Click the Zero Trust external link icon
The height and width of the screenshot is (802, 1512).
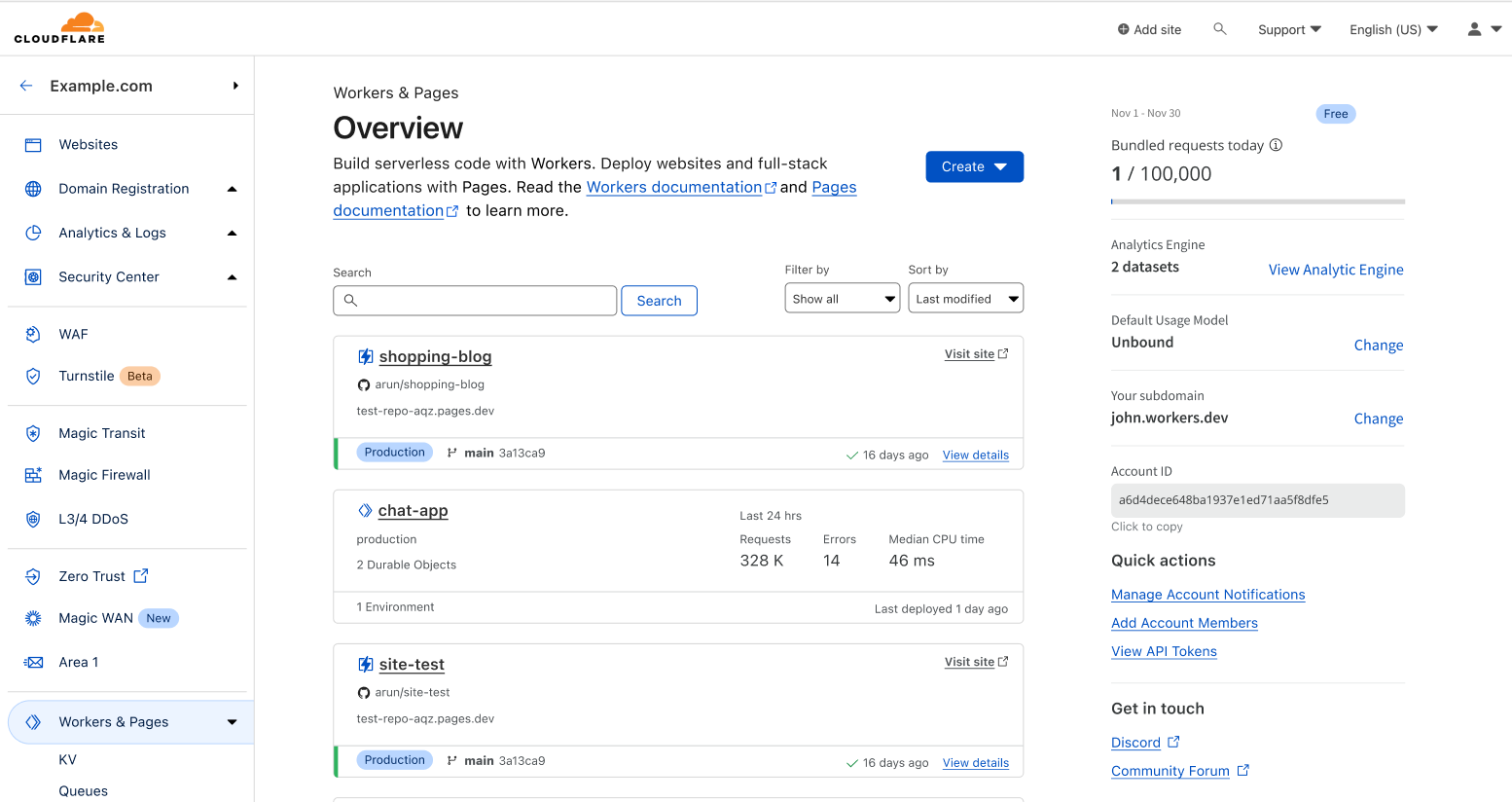click(x=141, y=576)
